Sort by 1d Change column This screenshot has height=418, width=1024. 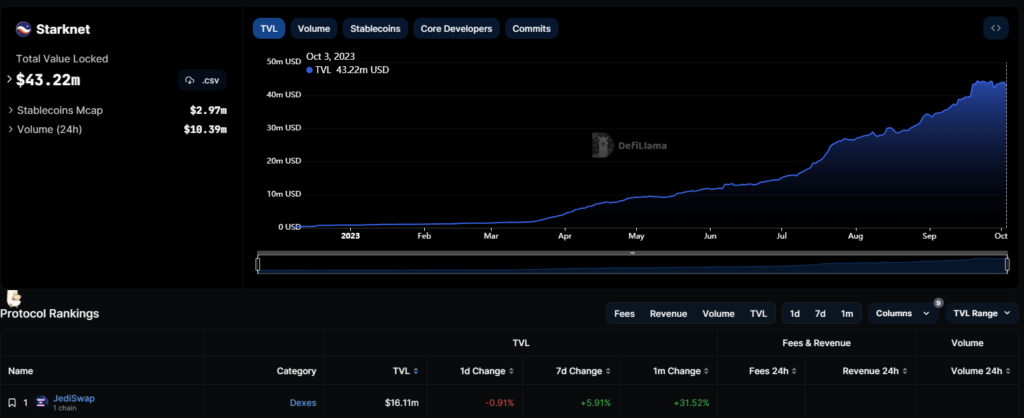click(511, 371)
